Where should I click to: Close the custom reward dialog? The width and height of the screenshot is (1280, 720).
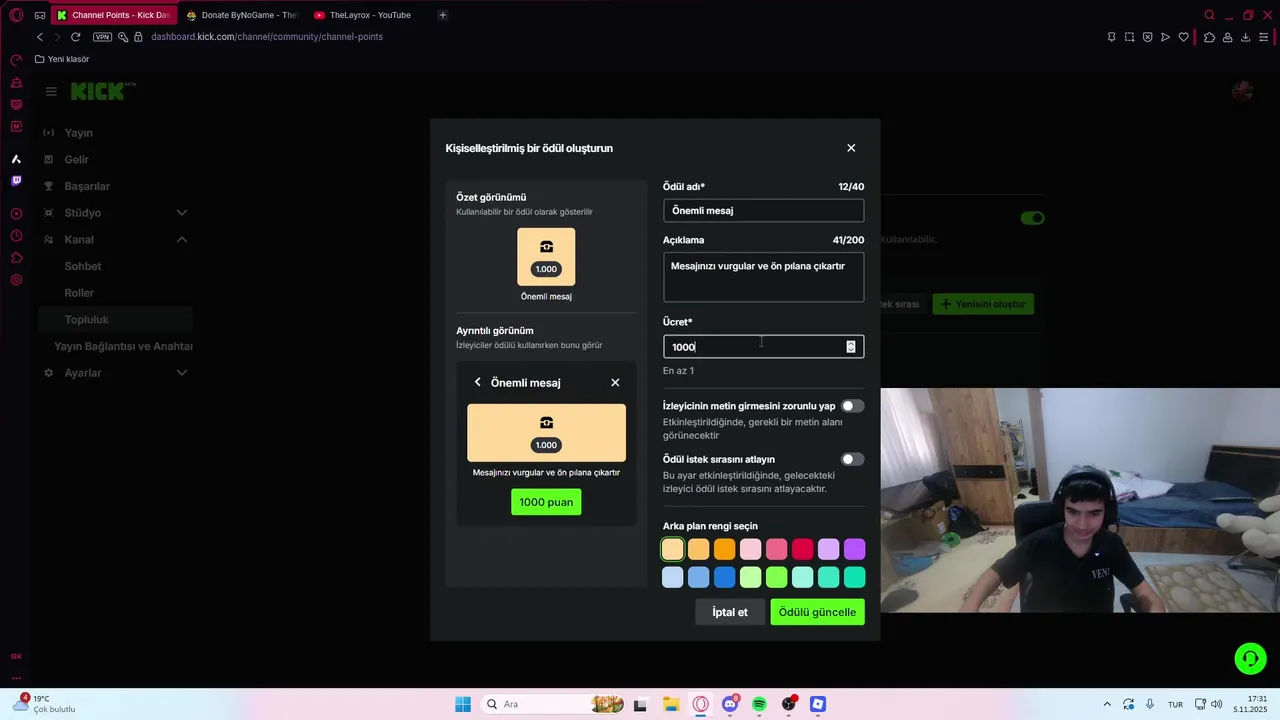tap(851, 148)
